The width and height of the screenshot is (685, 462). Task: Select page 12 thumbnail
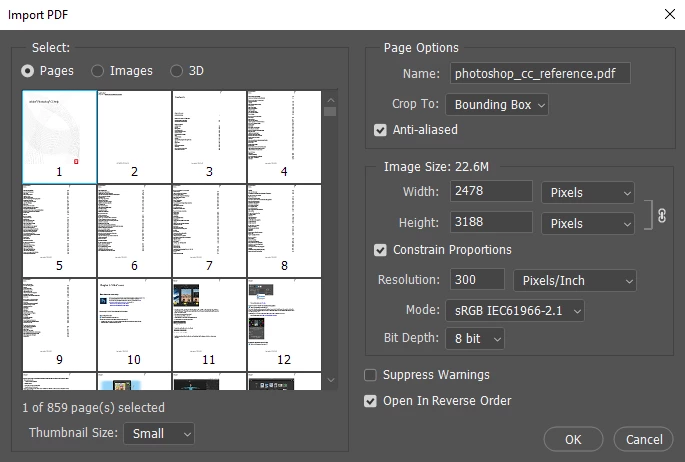[x=284, y=325]
